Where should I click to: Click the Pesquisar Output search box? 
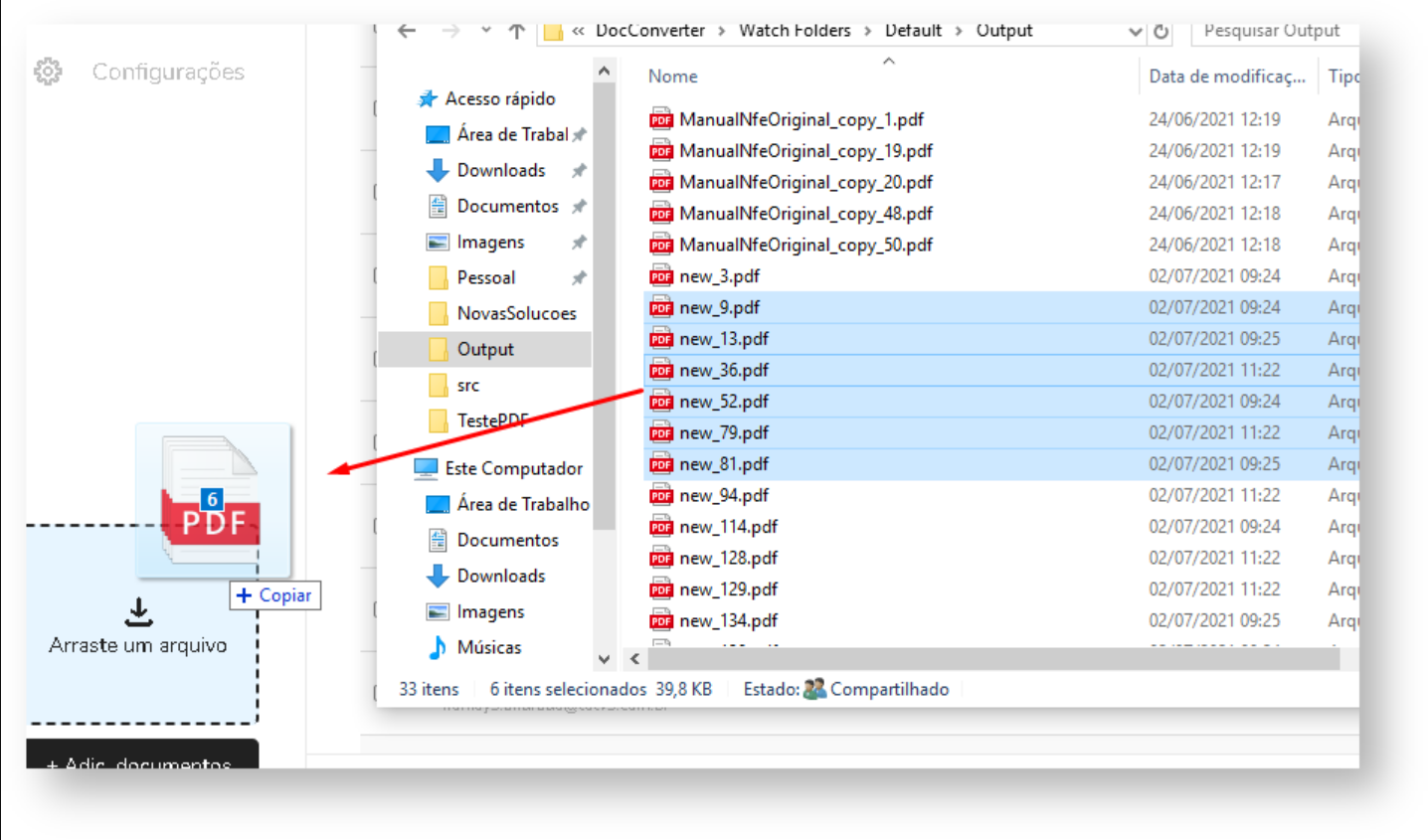pyautogui.click(x=1275, y=31)
